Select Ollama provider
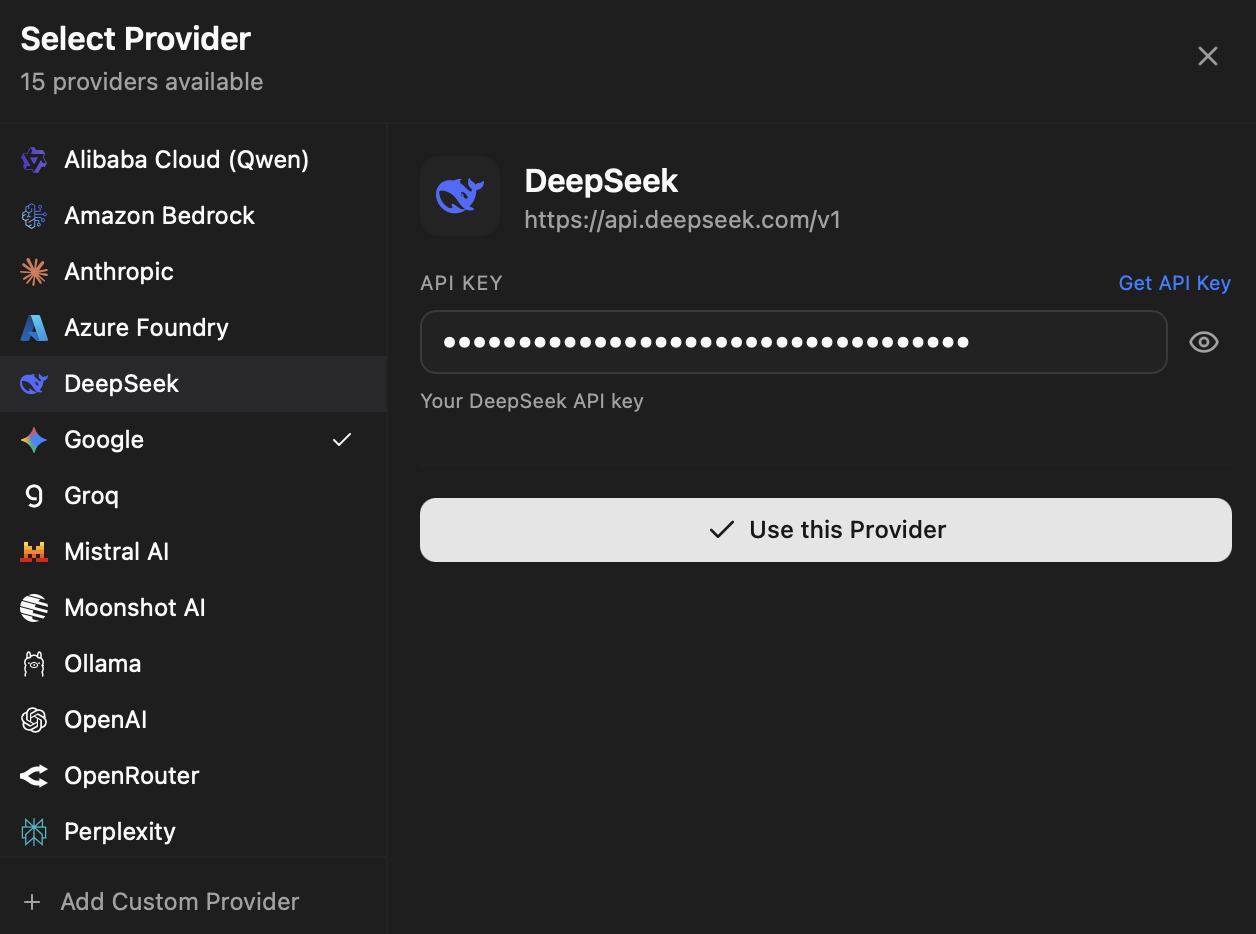 tap(193, 664)
